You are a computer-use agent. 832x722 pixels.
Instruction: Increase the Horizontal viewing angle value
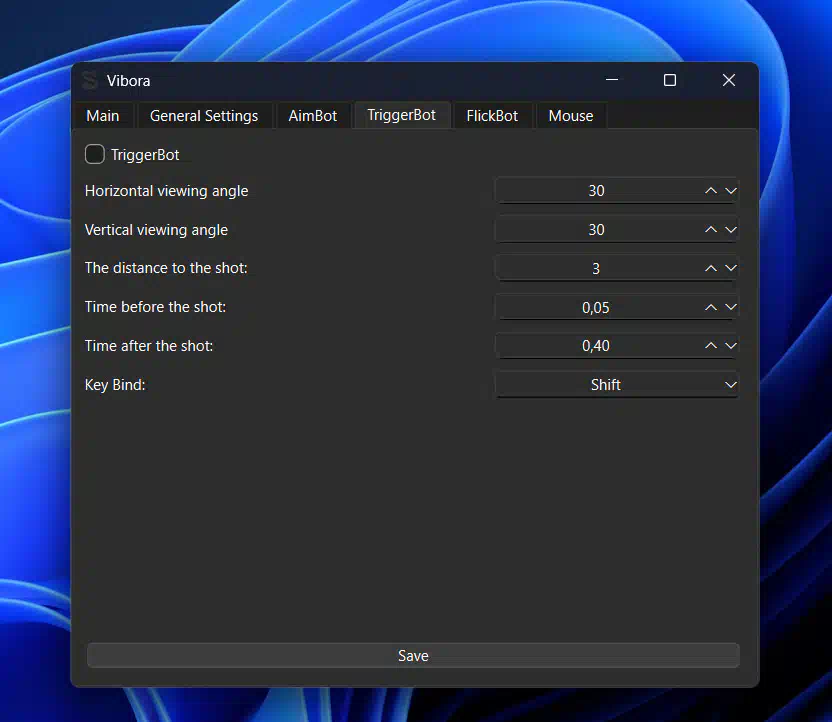(711, 190)
